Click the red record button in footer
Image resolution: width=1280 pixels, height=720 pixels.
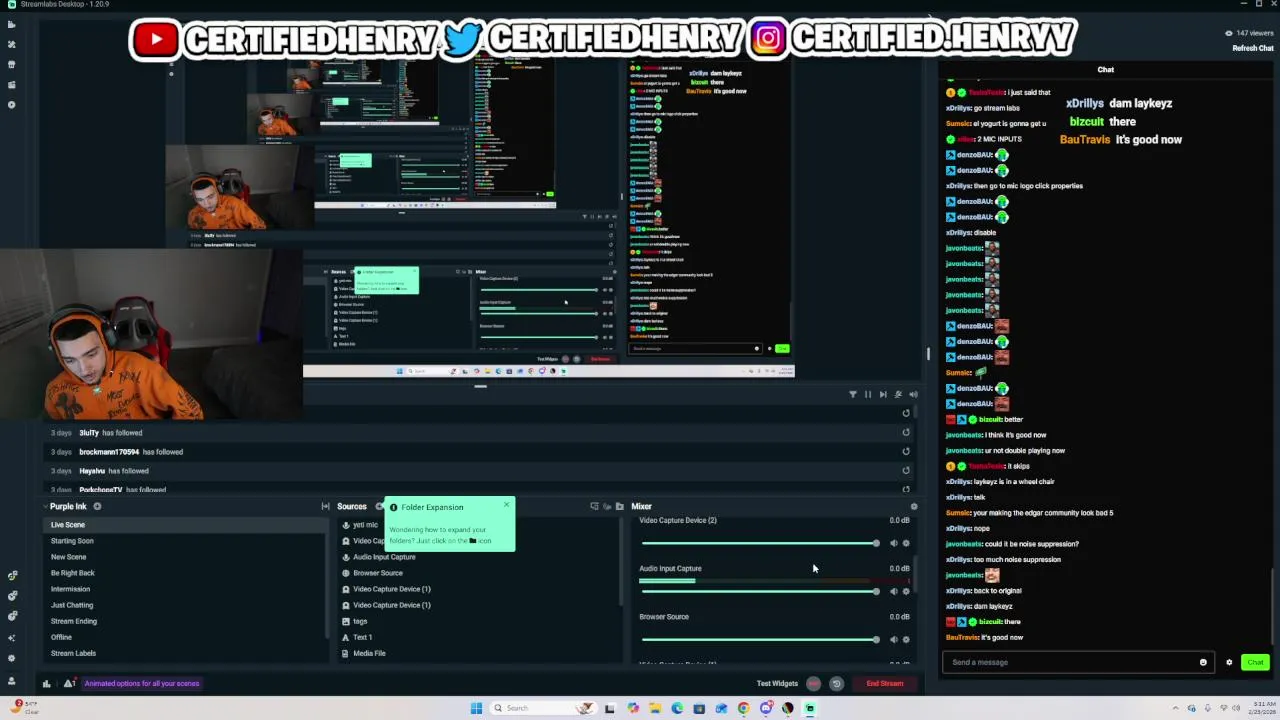click(813, 684)
